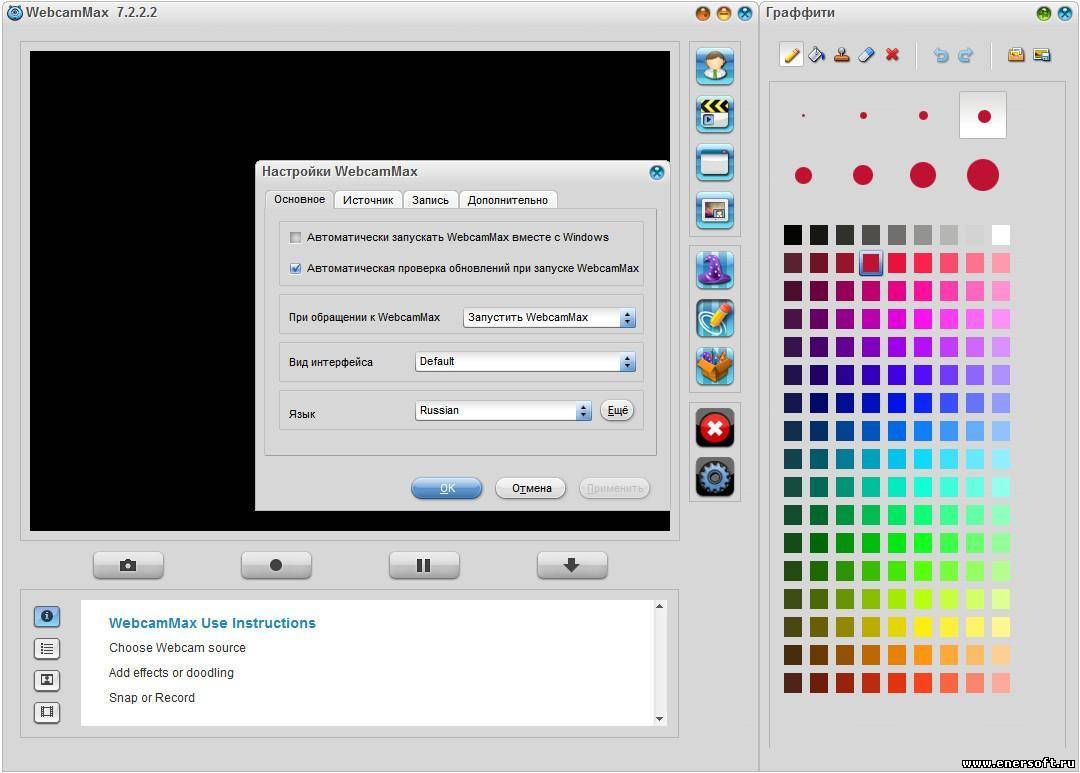This screenshot has width=1080, height=773.
Task: Select the paint bucket fill tool
Action: pyautogui.click(x=817, y=54)
